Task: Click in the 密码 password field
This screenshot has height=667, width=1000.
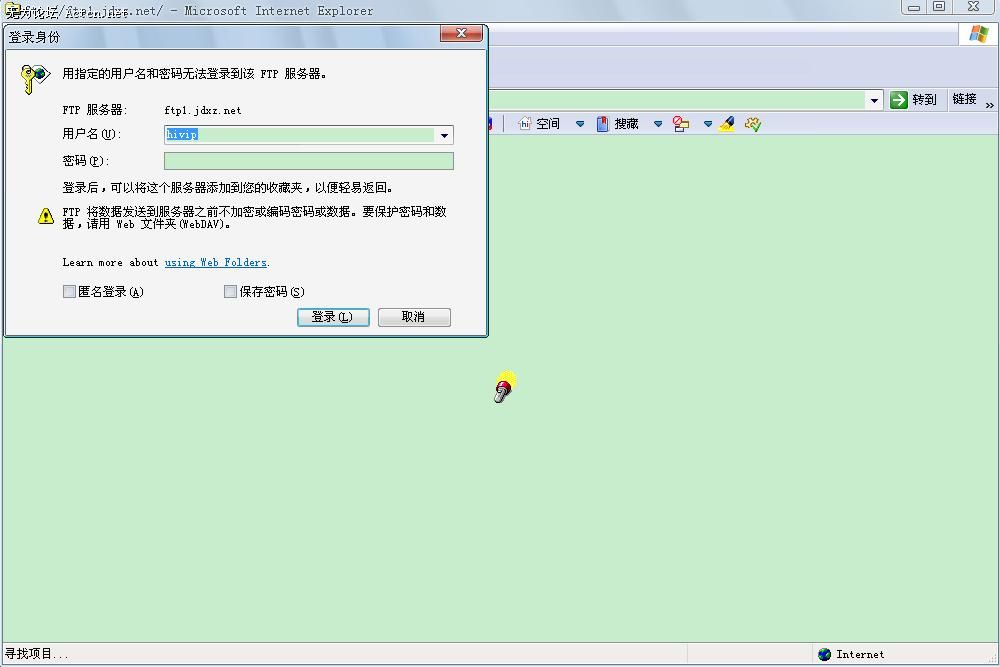Action: [309, 161]
